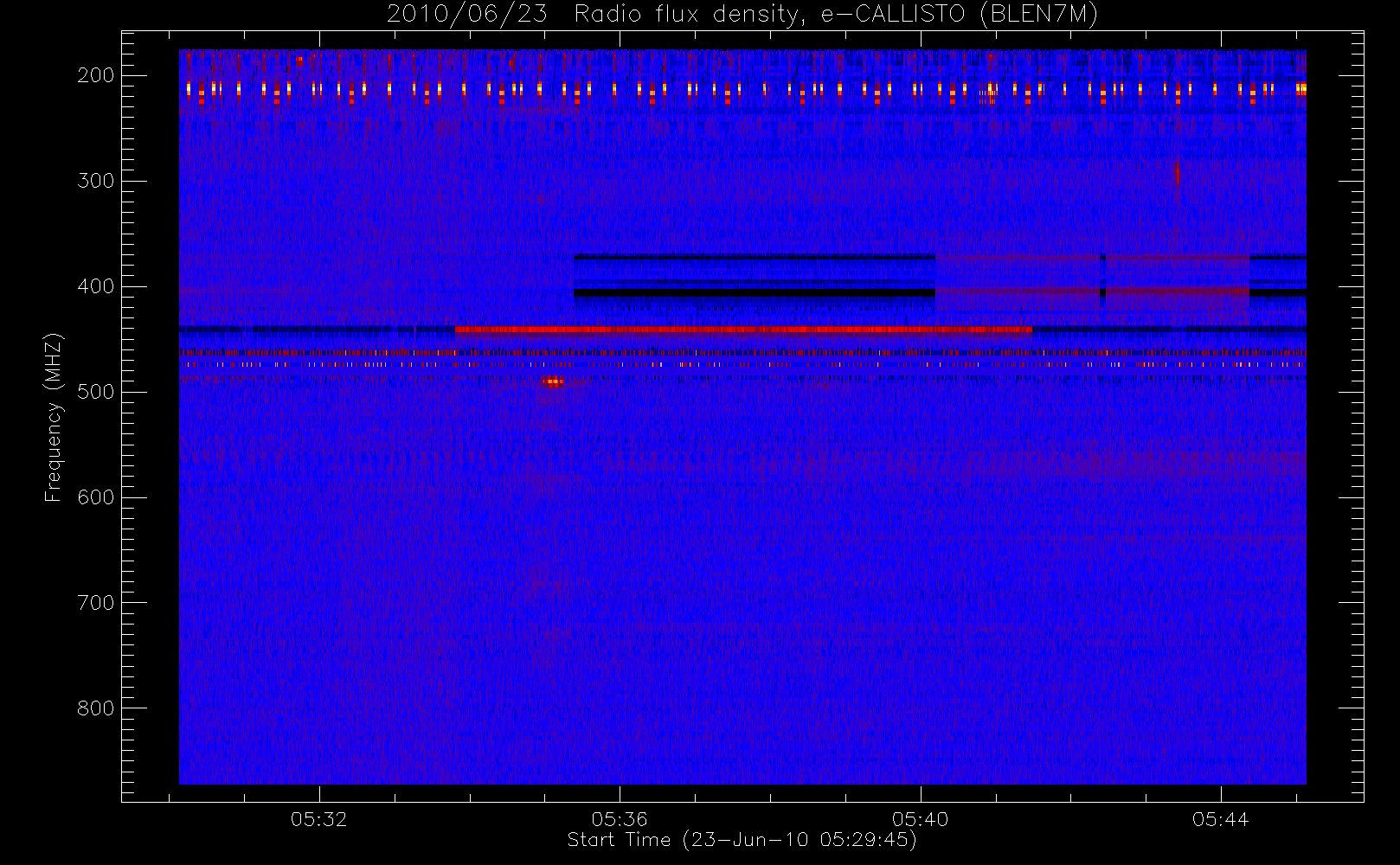Screen dimensions: 1400x865
Task: Click the 400 frequency tick label
Action: 96,286
